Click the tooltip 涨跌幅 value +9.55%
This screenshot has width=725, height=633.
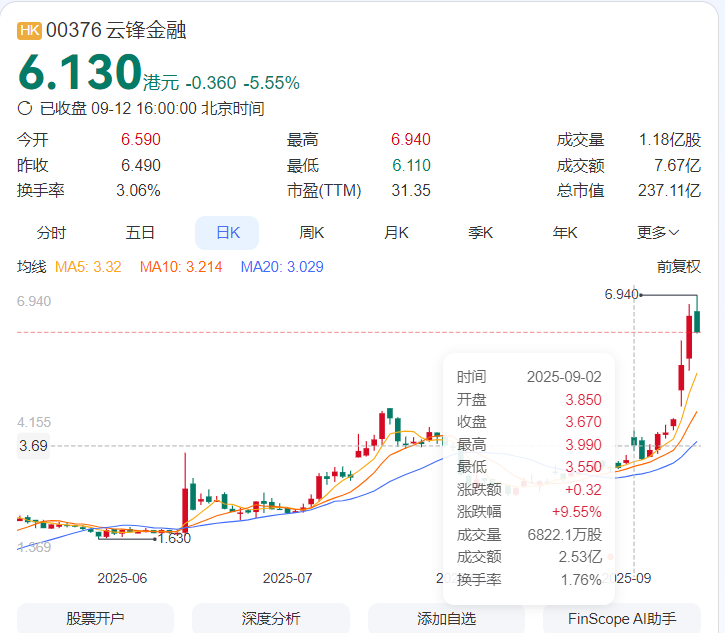coord(577,512)
